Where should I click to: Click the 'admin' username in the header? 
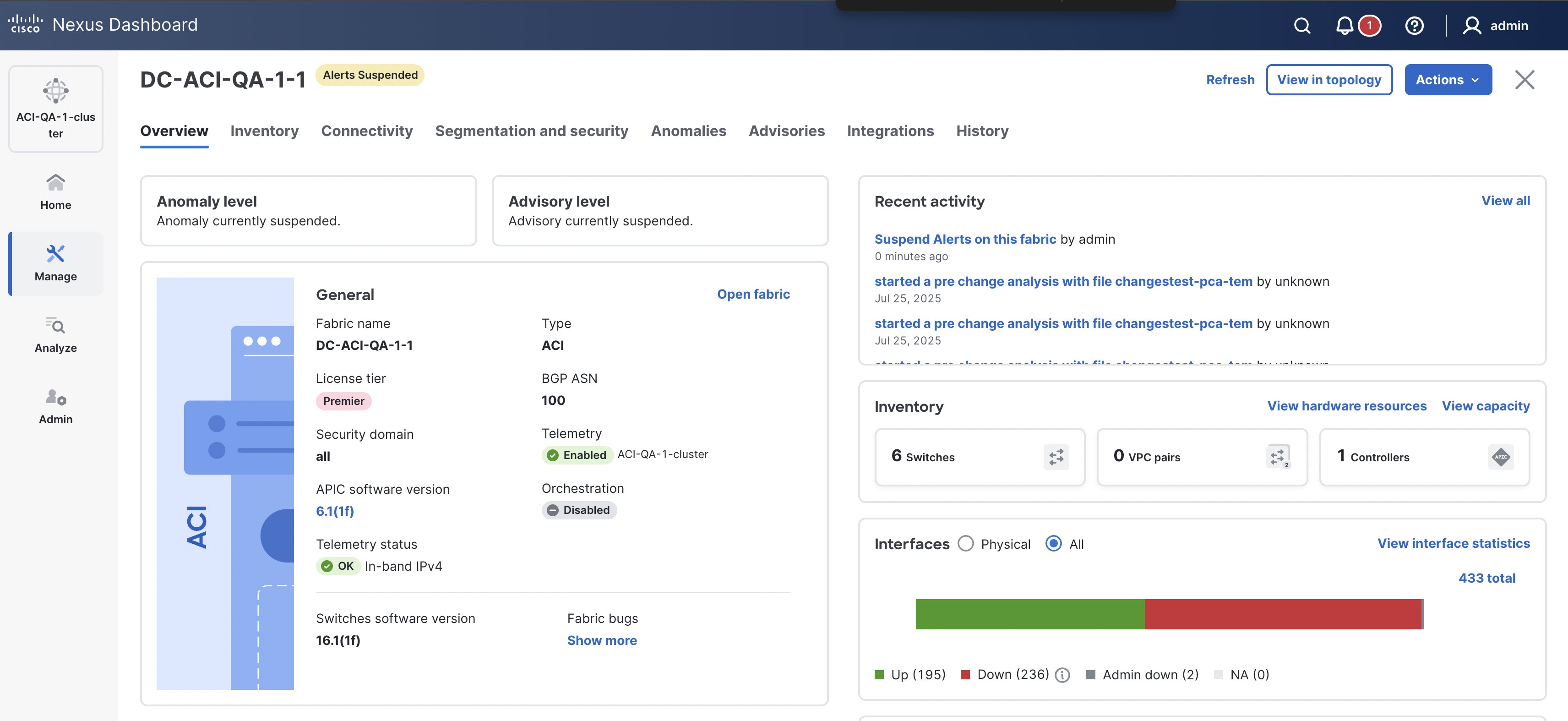pyautogui.click(x=1509, y=26)
